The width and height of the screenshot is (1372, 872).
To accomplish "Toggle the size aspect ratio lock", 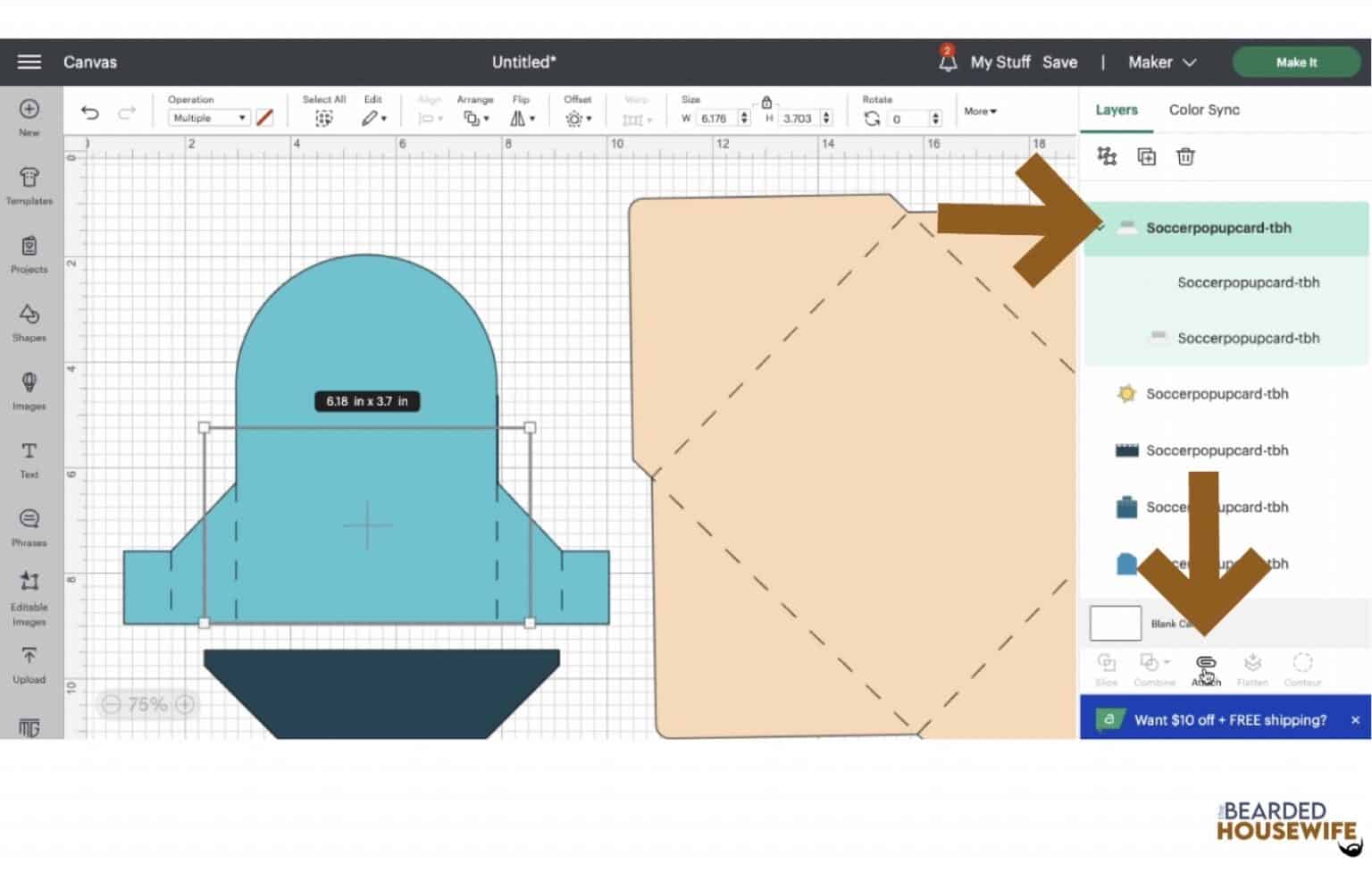I will pos(766,102).
